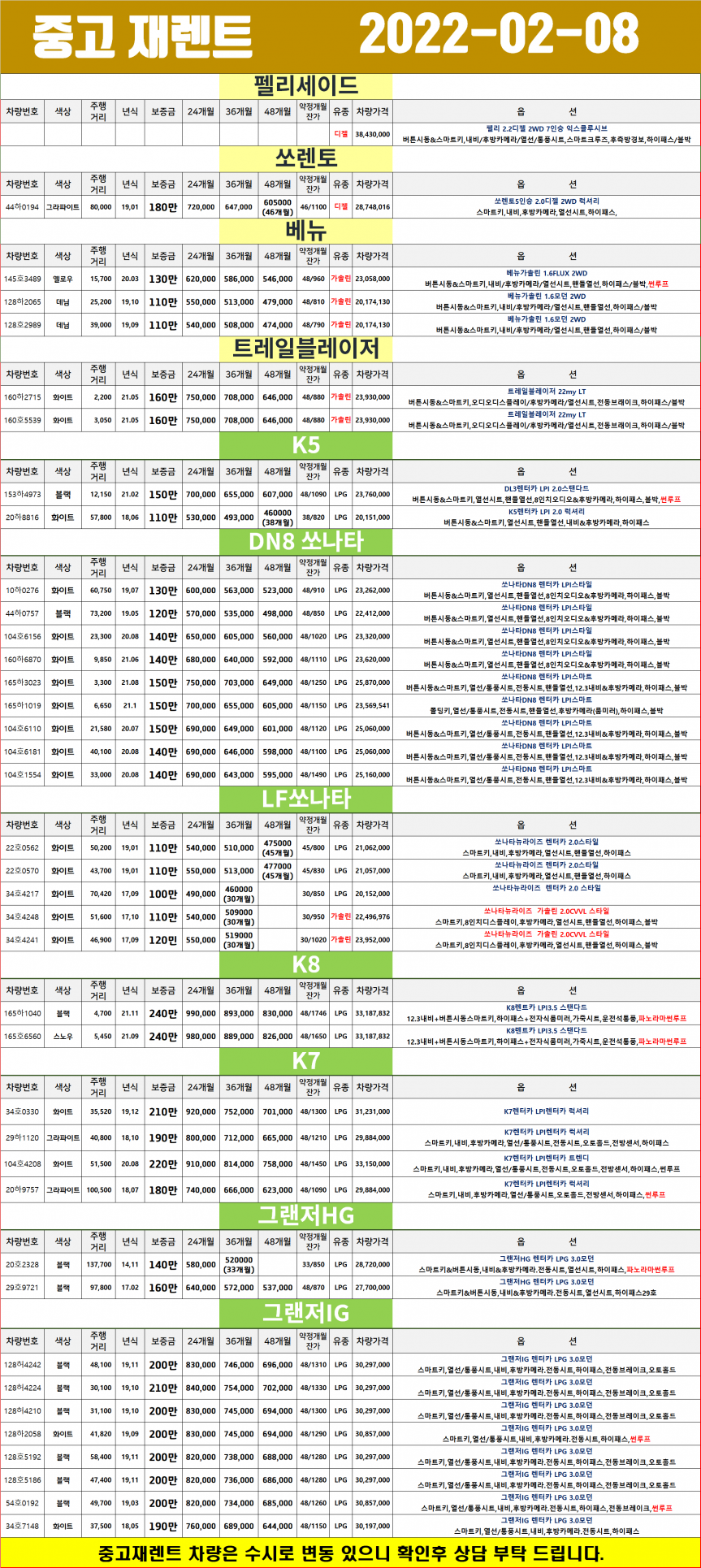Viewport: 701px width, 1568px height.
Task: Click vehicle number 44하0757
Action: (22, 613)
